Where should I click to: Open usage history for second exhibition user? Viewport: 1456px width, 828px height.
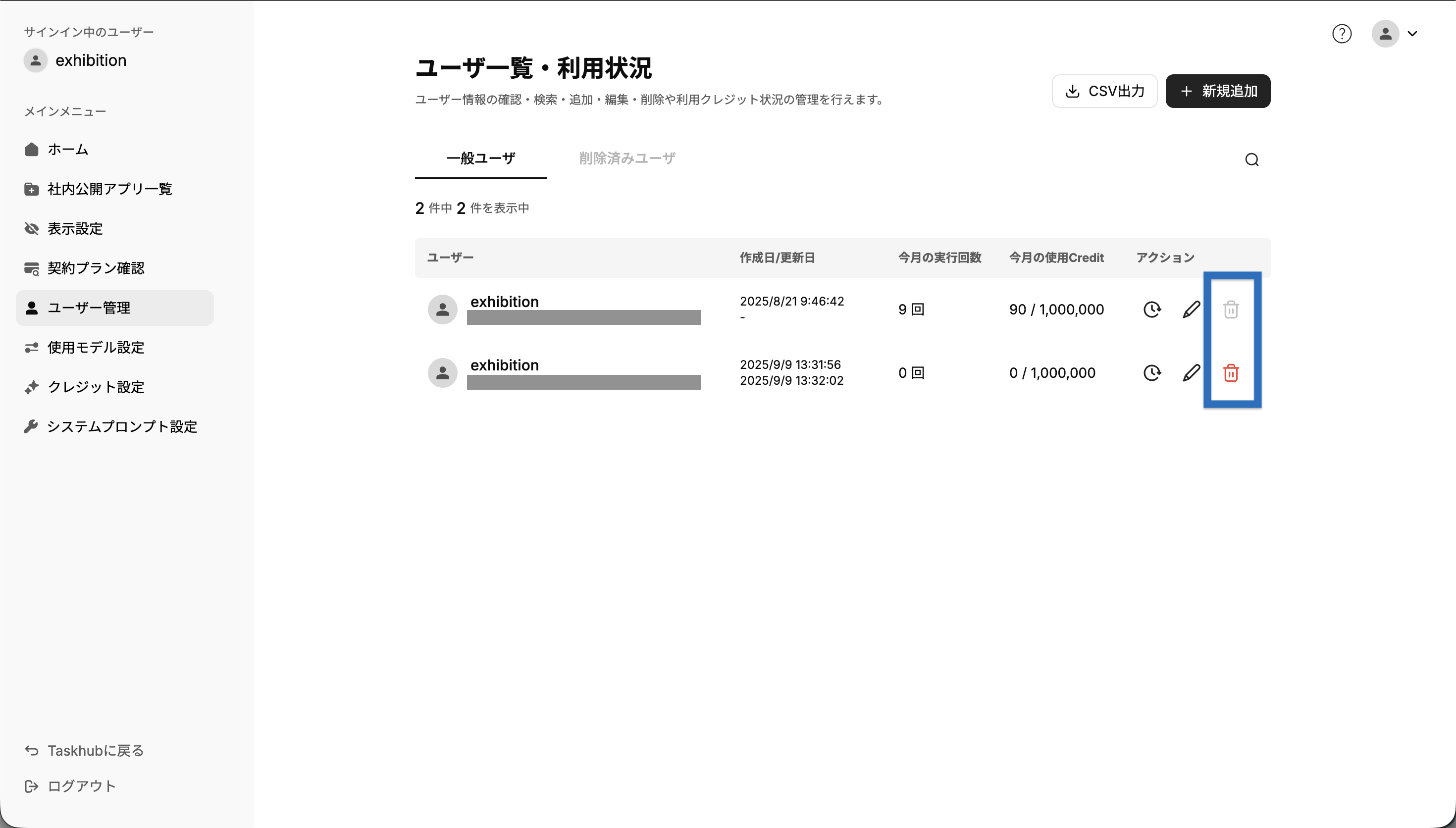(1152, 373)
